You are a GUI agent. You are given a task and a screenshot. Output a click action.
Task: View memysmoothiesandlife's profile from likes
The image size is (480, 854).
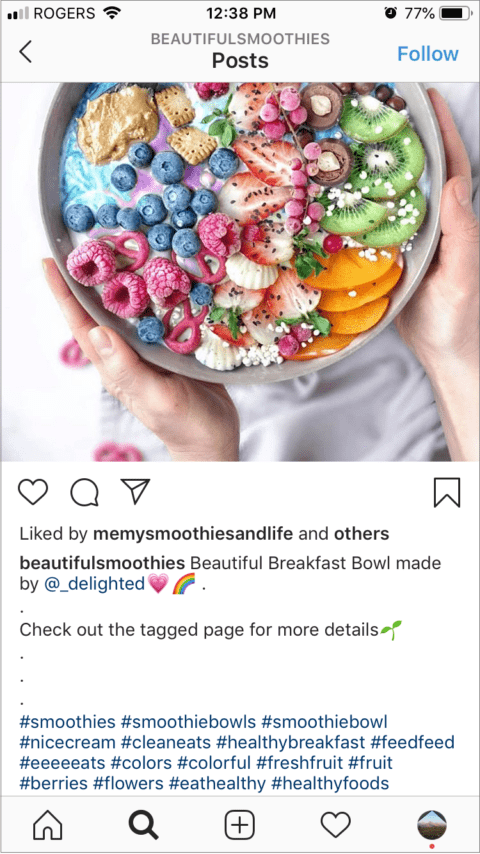click(193, 534)
